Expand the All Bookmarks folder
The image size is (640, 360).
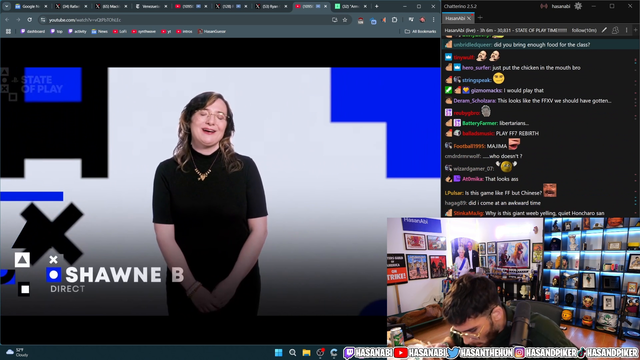420,31
